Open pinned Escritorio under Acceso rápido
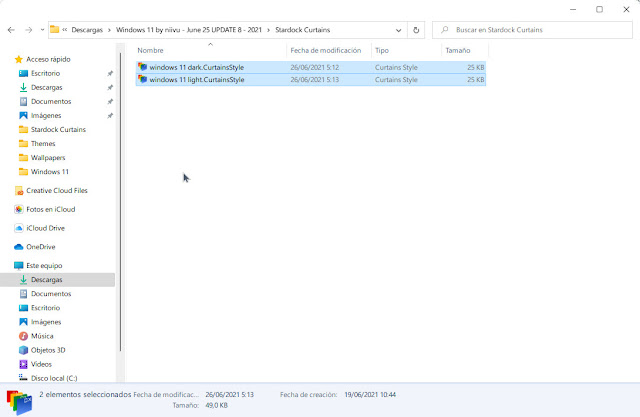The height and width of the screenshot is (417, 640). point(45,73)
